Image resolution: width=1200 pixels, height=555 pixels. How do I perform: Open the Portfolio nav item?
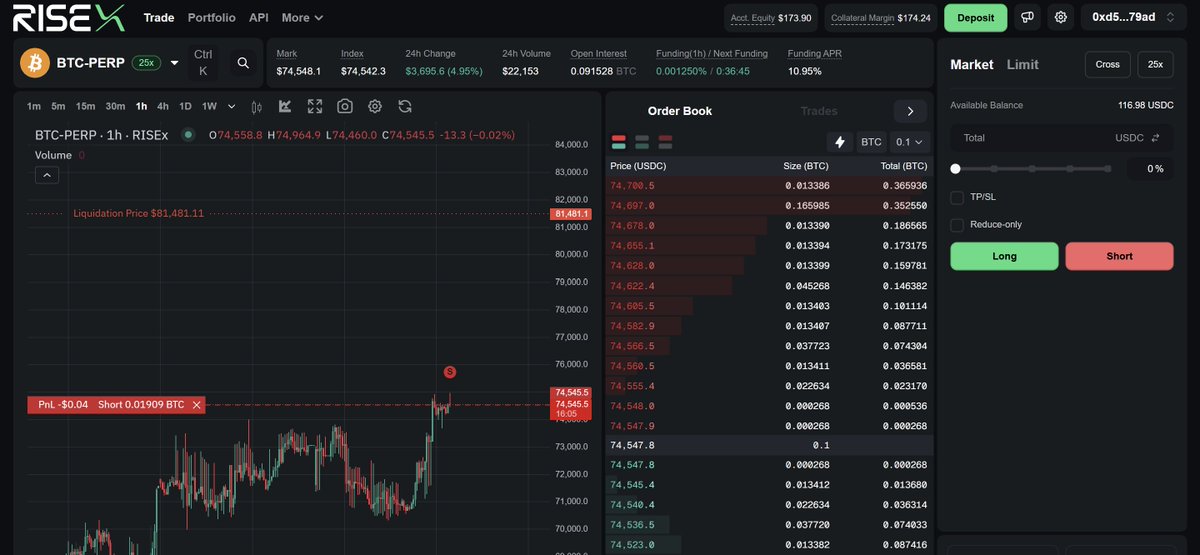[x=212, y=18]
